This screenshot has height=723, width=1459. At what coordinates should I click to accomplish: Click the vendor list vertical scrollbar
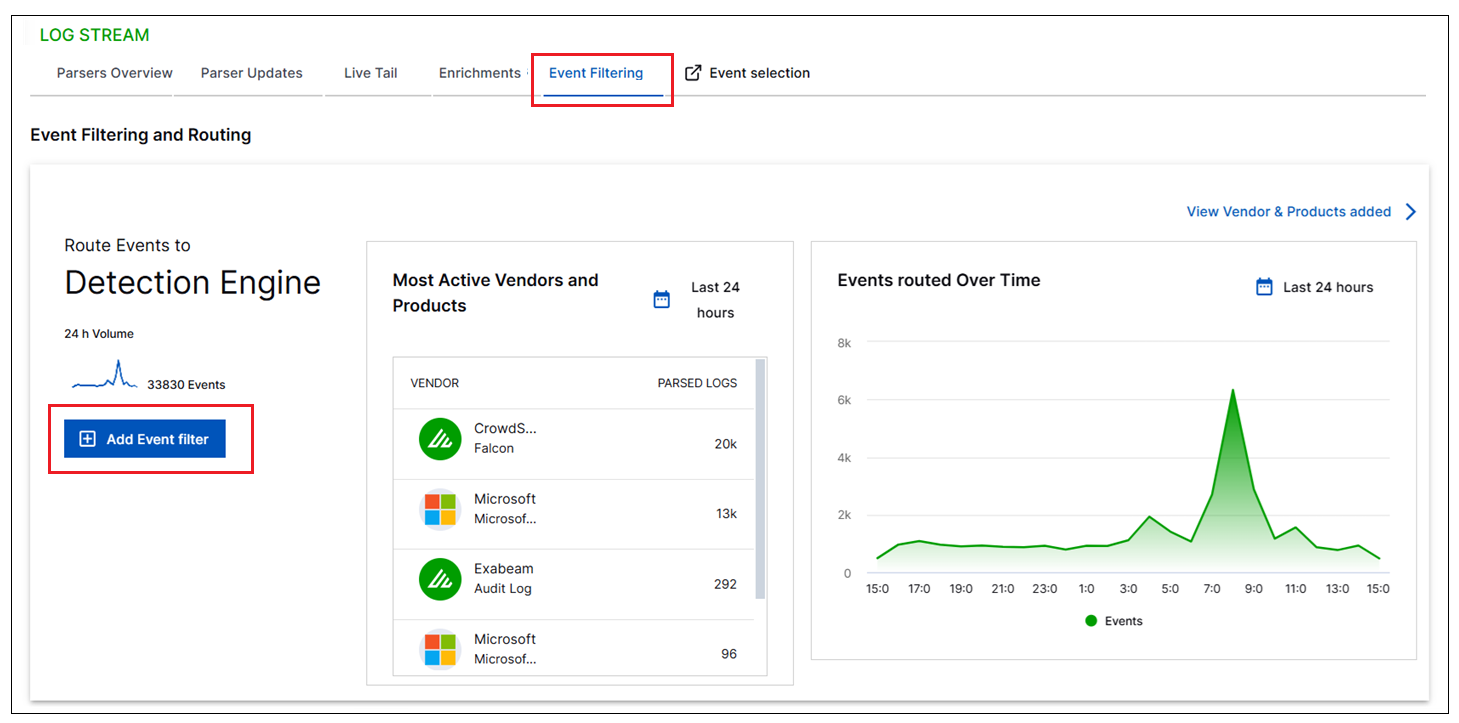pyautogui.click(x=760, y=480)
